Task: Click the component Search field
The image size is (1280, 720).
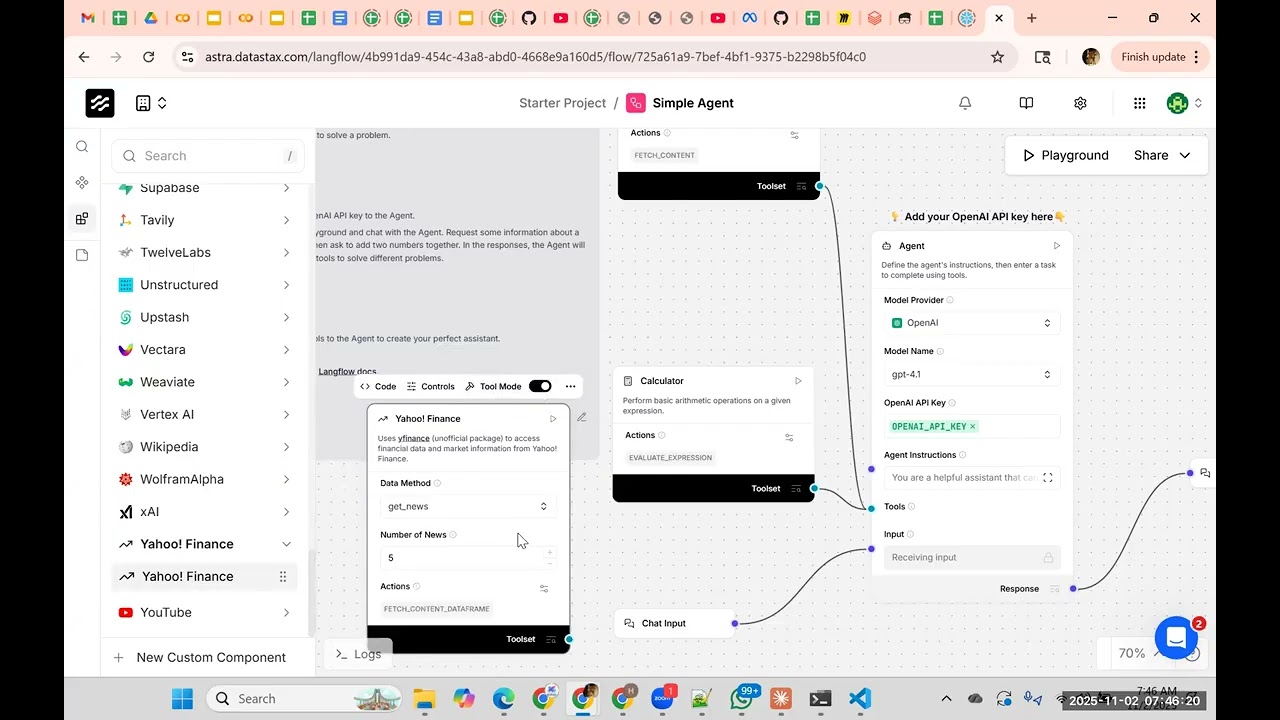Action: click(208, 156)
